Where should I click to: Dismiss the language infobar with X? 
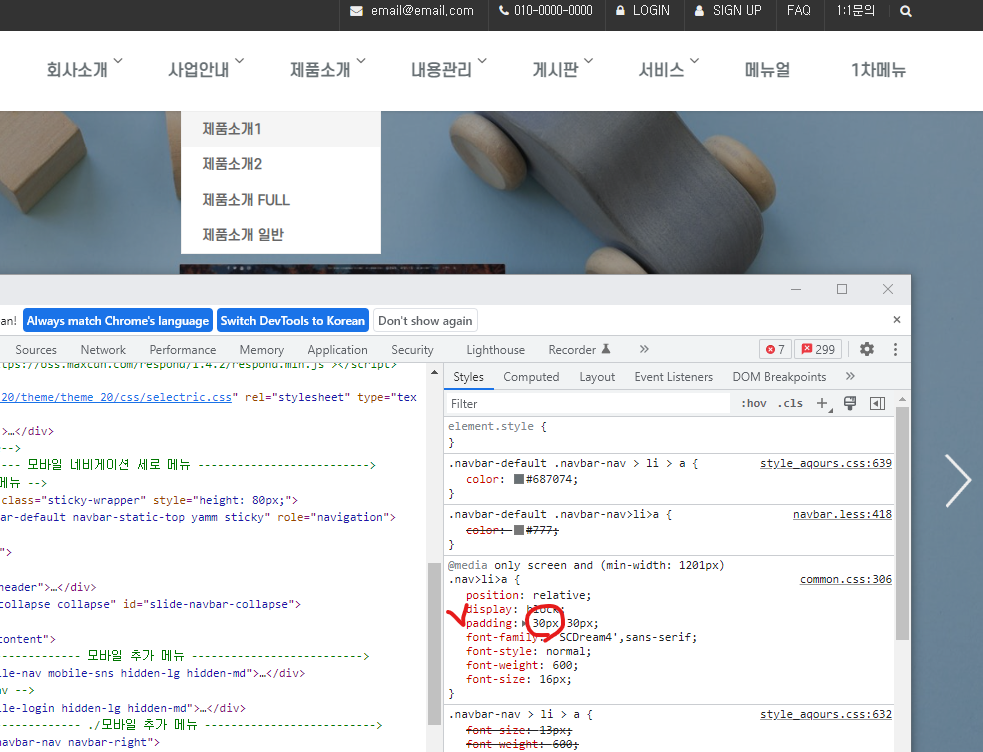click(896, 320)
